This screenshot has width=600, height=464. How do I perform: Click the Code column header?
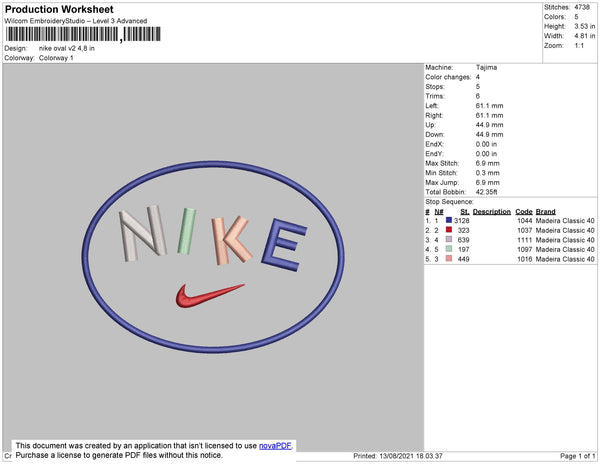pyautogui.click(x=524, y=212)
